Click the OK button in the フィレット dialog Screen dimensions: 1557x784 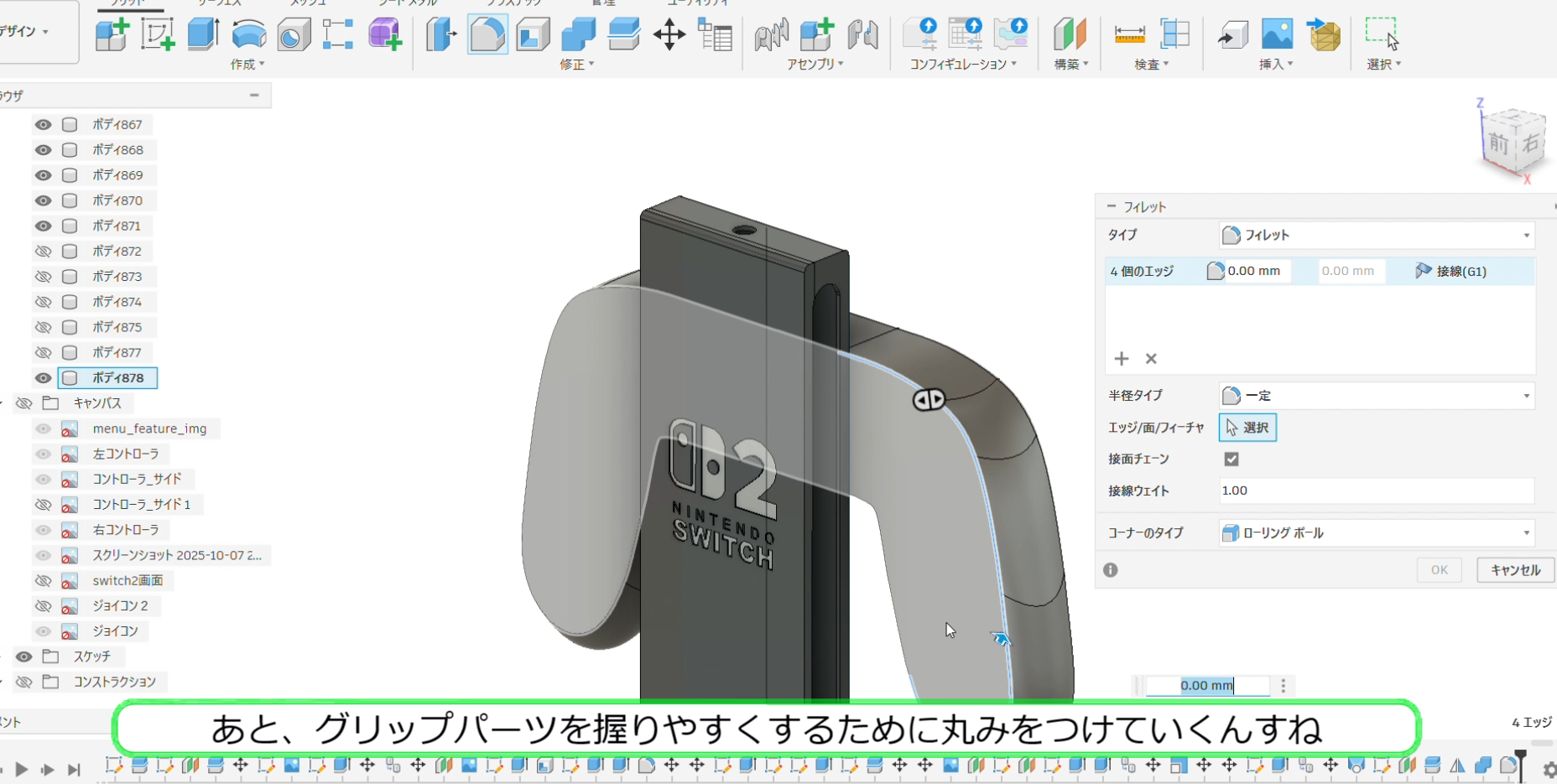1440,570
